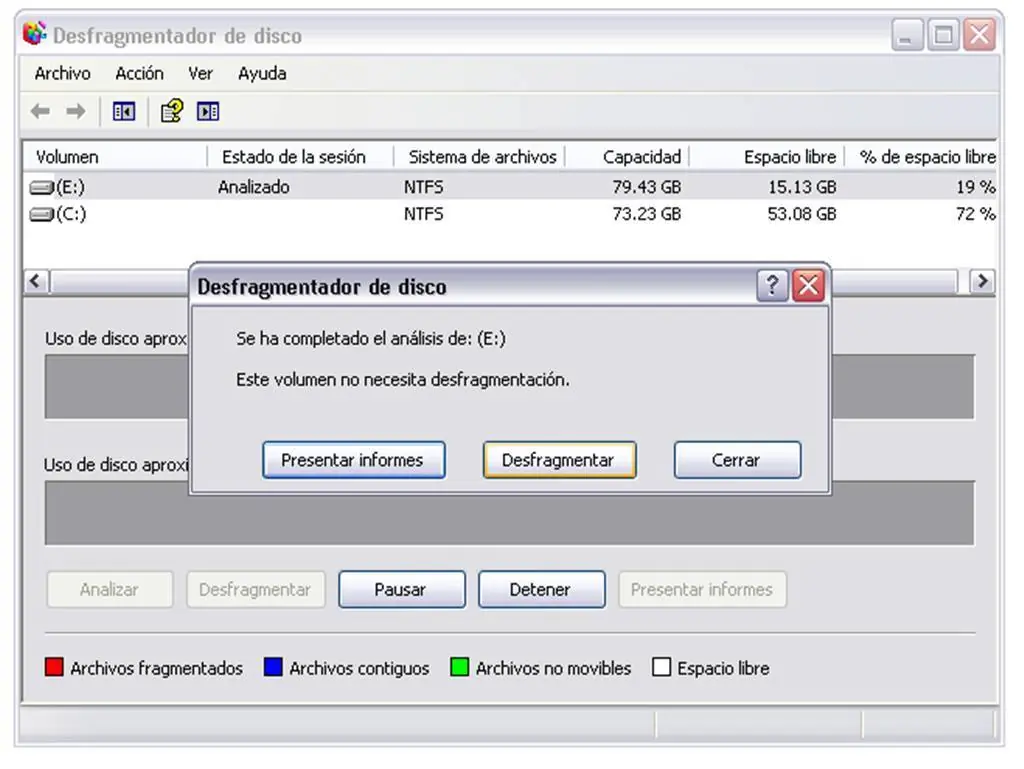Toggle the action pane toolbar icon
1024x769 pixels.
(x=208, y=112)
